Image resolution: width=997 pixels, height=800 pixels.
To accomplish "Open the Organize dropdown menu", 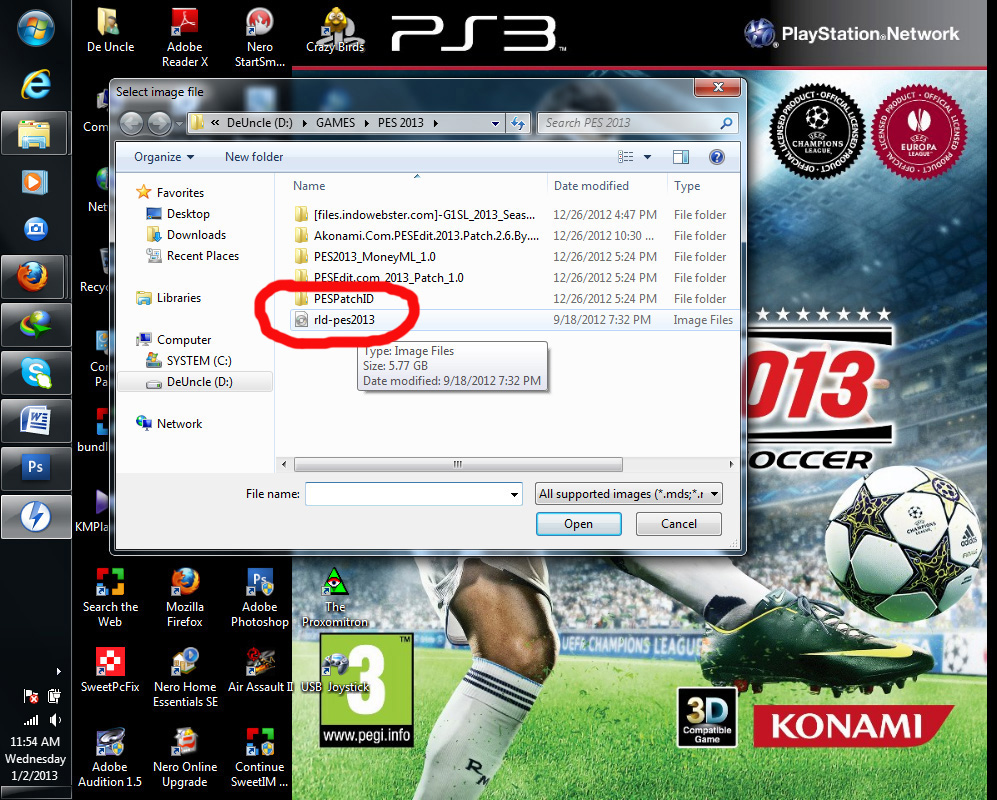I will (164, 157).
